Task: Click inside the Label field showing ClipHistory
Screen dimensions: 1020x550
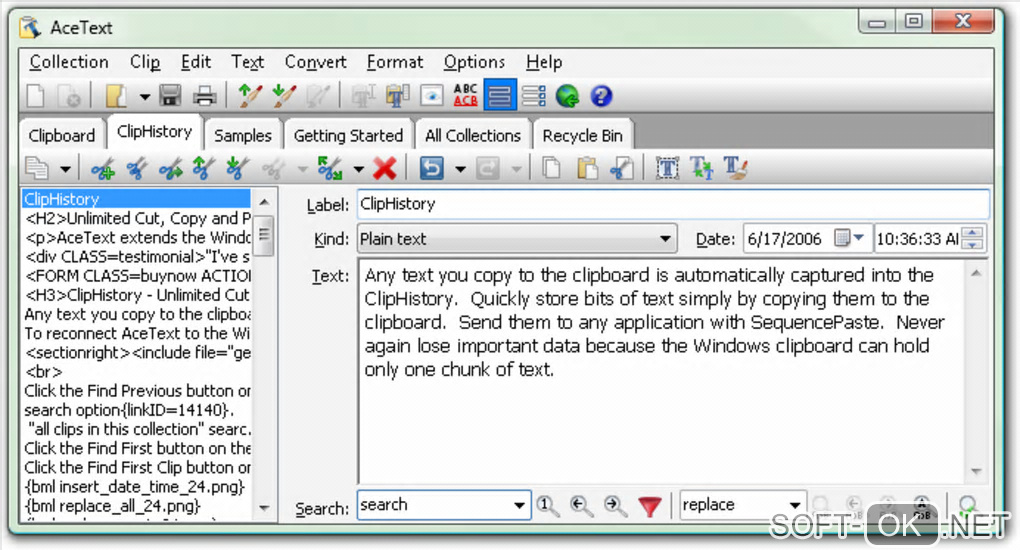Action: click(x=673, y=204)
